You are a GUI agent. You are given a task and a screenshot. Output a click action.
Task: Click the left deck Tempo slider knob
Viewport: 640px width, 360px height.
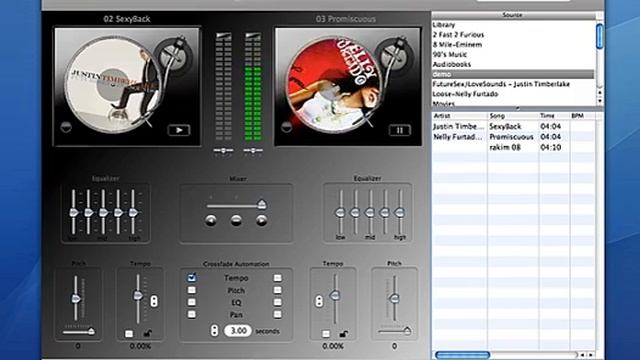pyautogui.click(x=138, y=295)
